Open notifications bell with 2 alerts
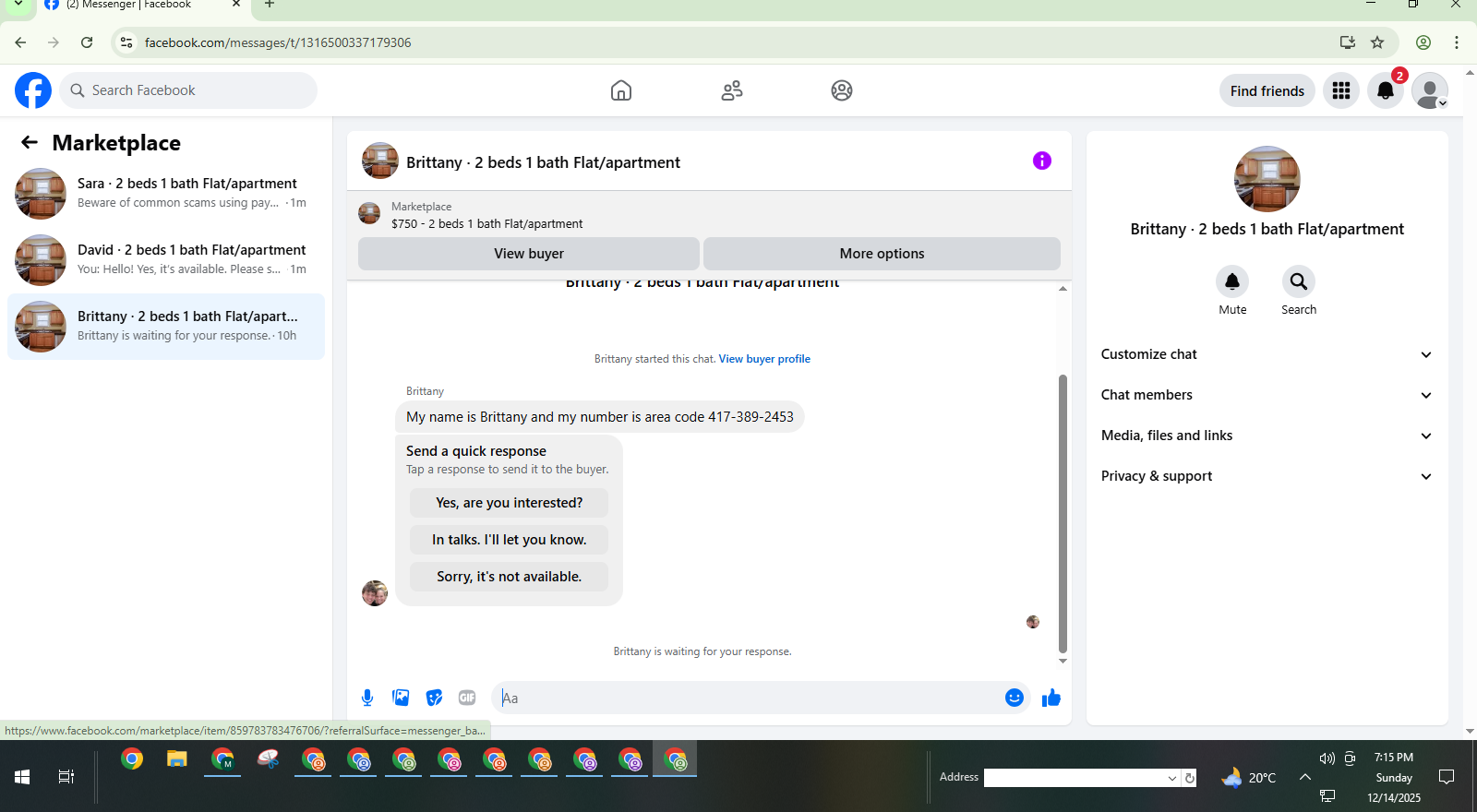 [1386, 90]
